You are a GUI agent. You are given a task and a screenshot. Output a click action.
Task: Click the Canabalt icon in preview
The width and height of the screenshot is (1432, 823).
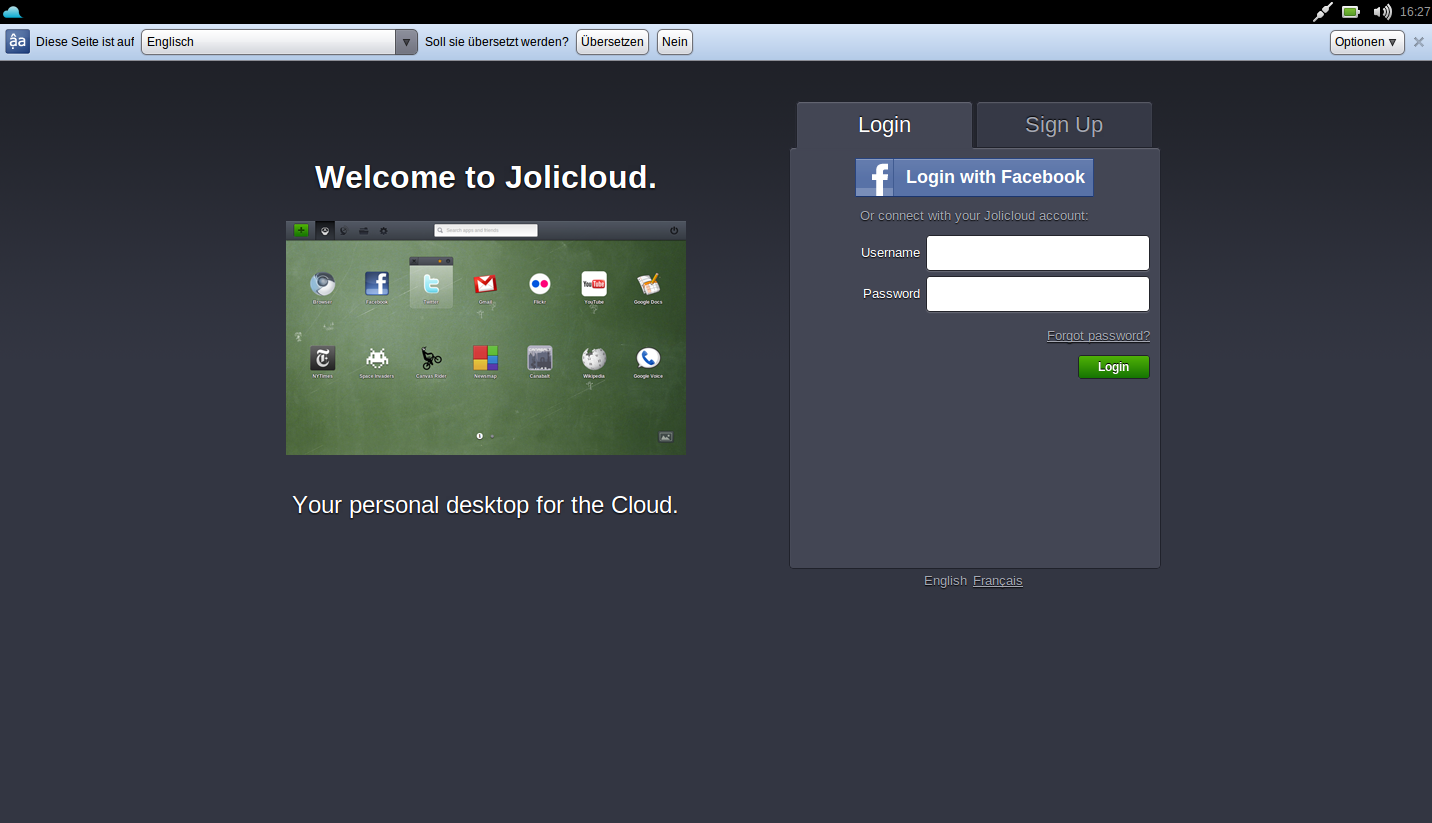(540, 358)
